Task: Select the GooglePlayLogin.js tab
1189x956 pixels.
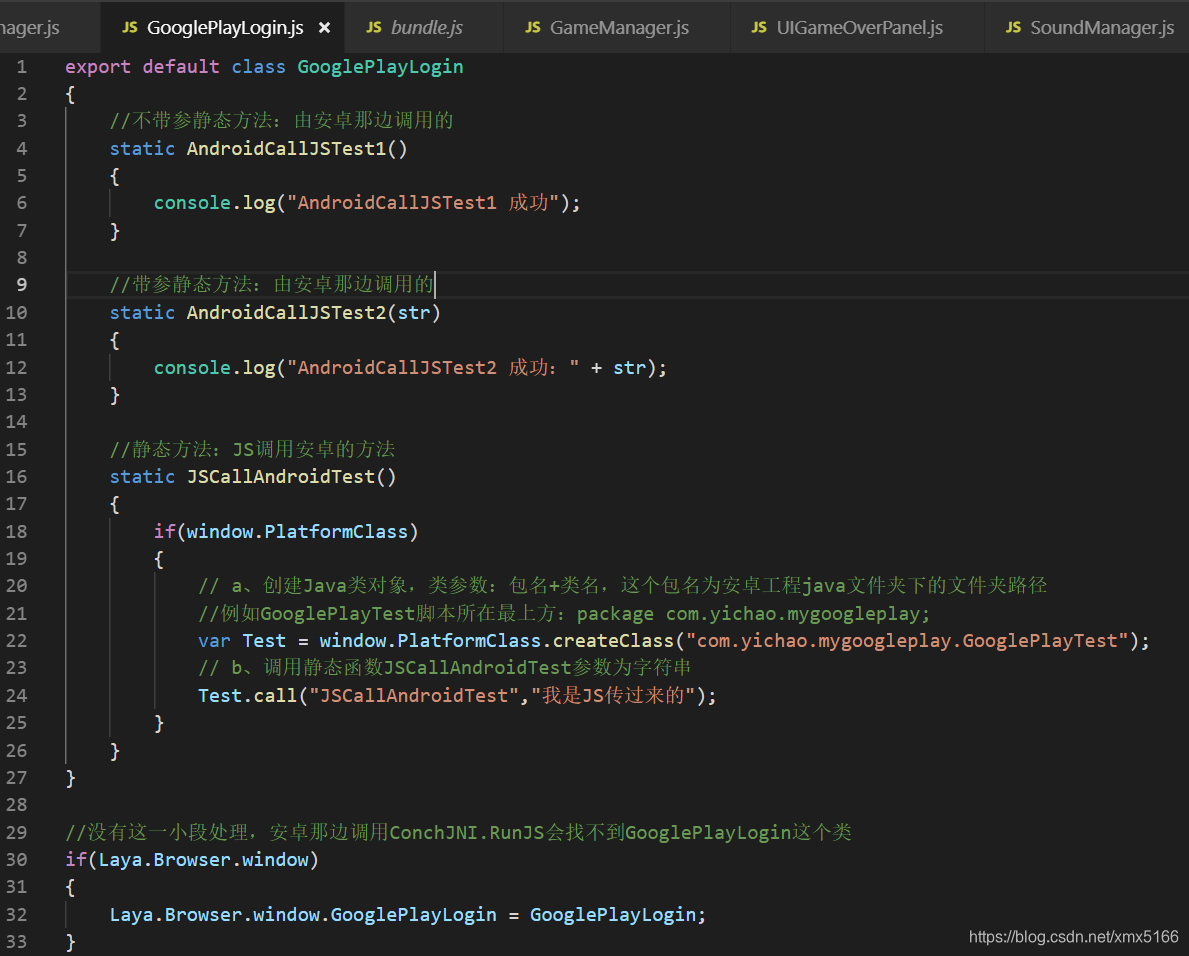Action: (x=224, y=28)
